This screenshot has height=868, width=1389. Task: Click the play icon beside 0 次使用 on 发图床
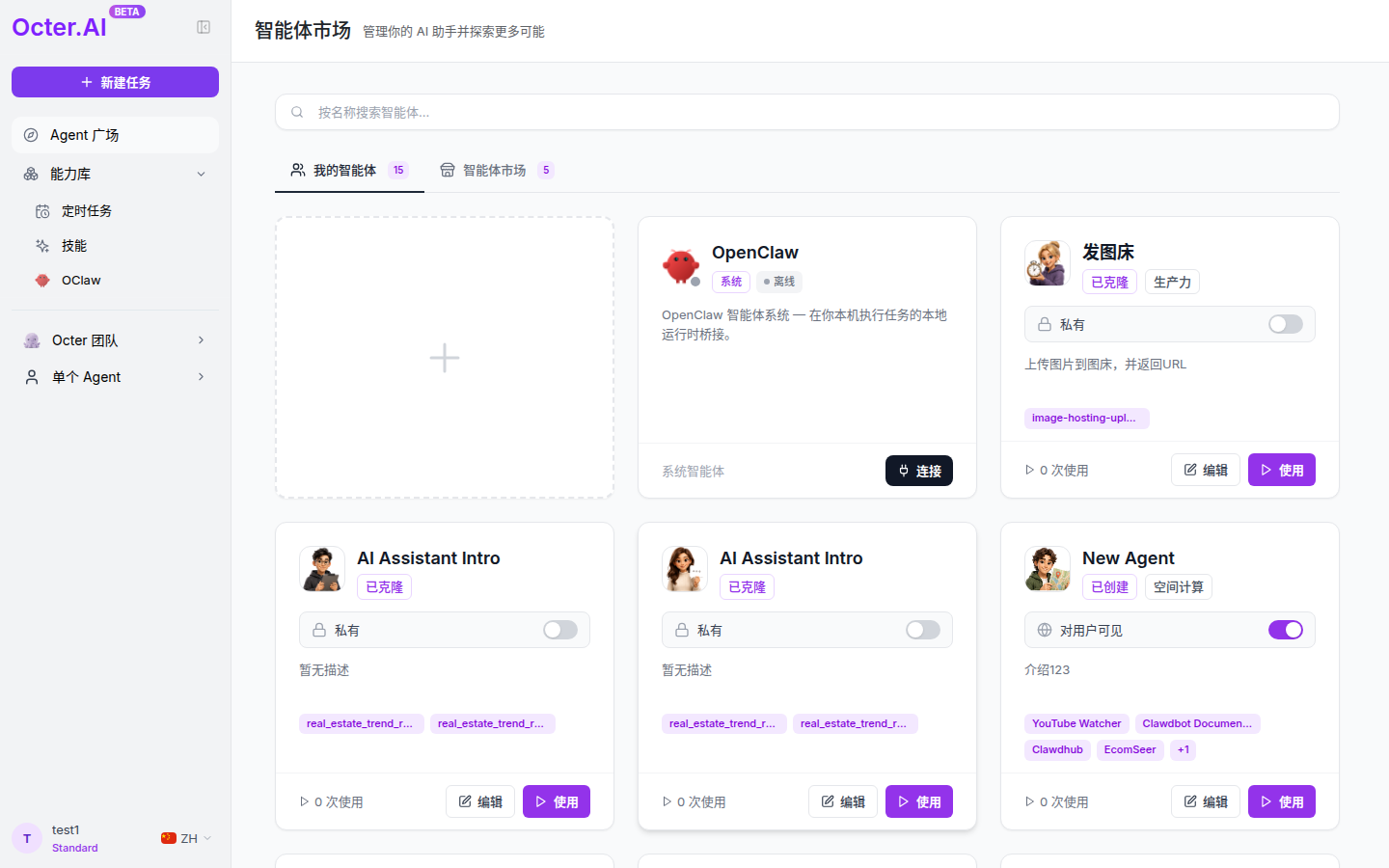(1029, 470)
